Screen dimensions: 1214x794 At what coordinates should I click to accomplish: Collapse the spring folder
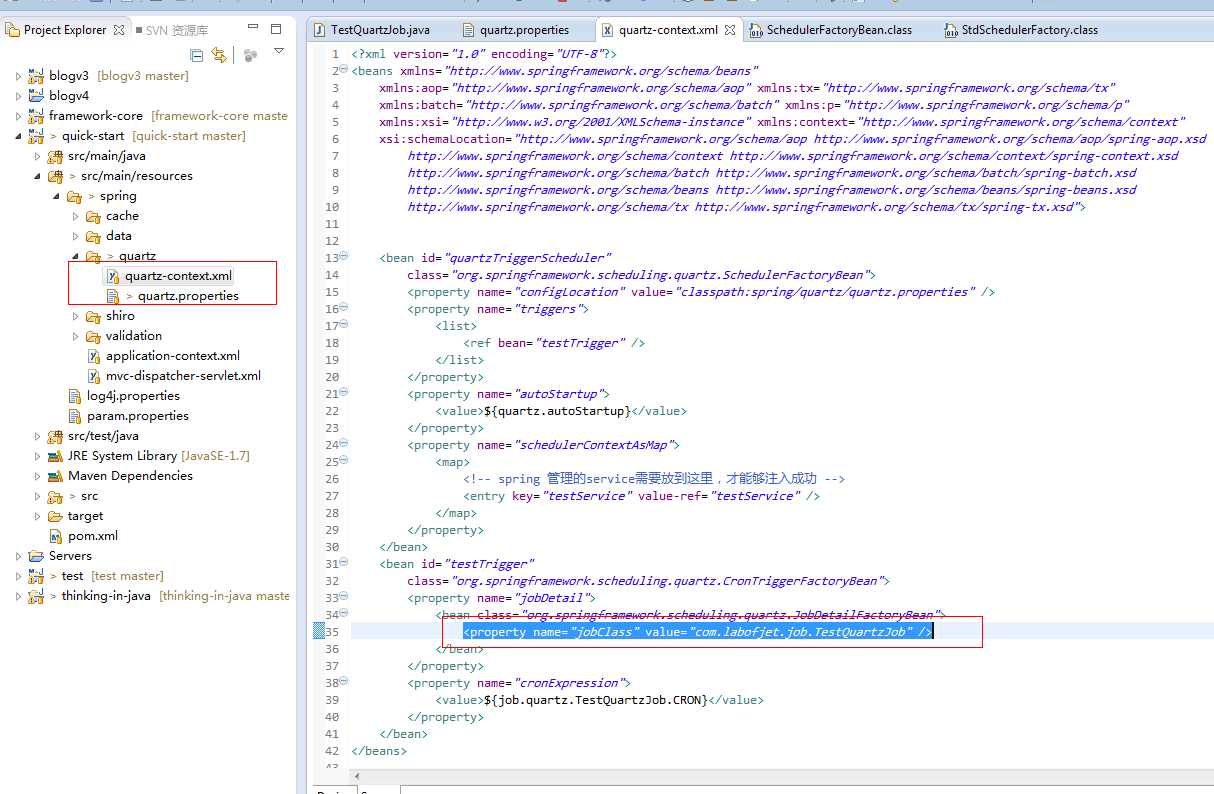pos(57,196)
